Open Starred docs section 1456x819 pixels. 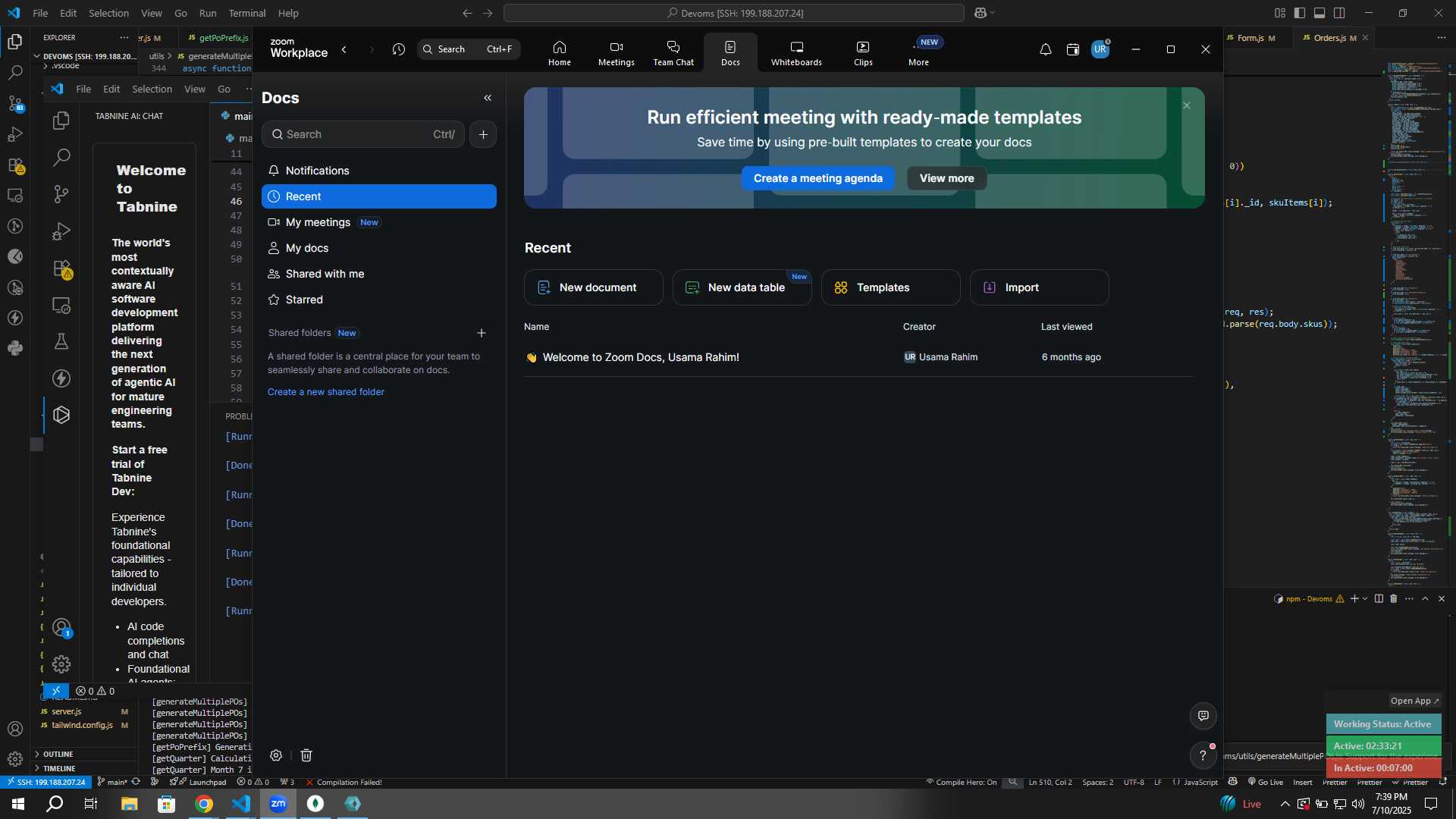point(379,300)
